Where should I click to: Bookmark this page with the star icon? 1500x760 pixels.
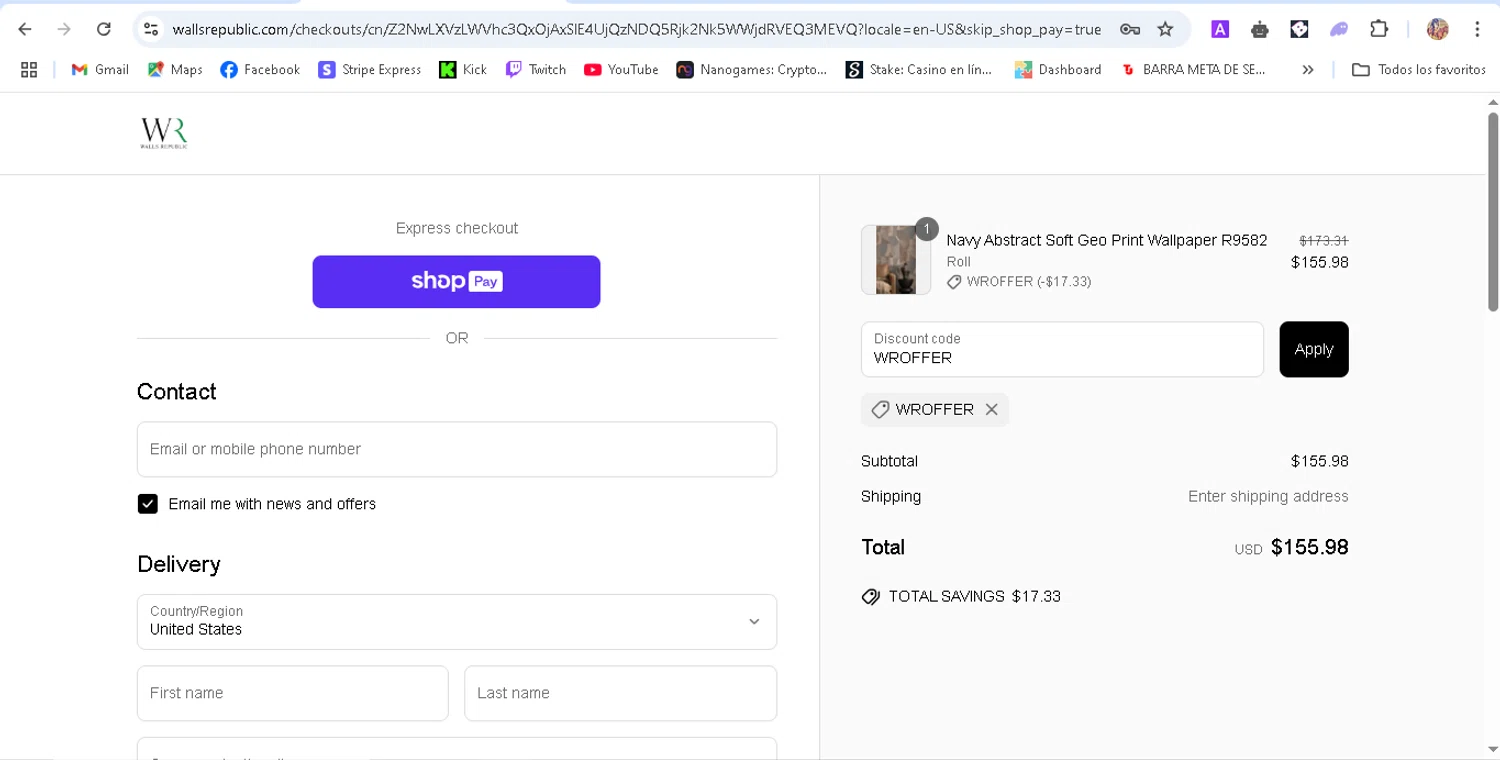[x=1165, y=29]
